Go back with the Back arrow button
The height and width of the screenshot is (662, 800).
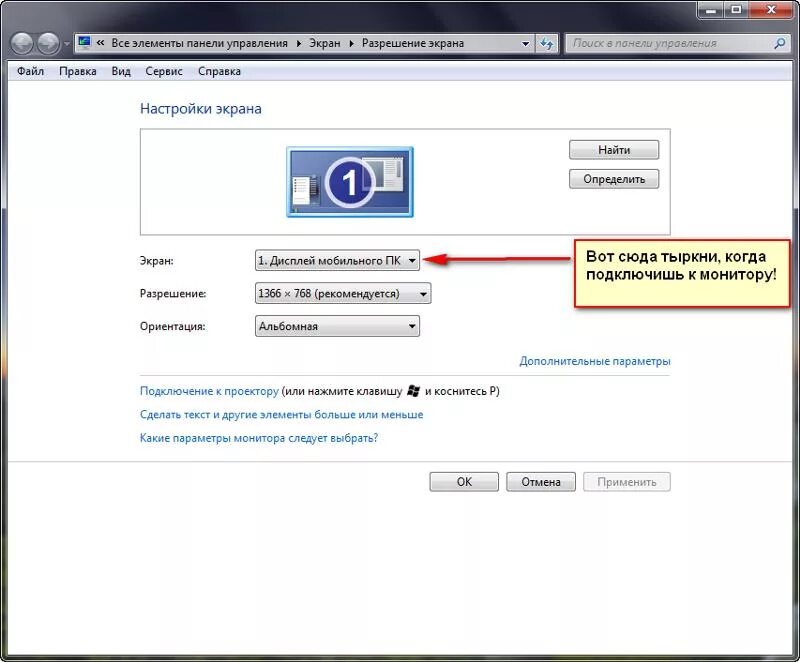[x=21, y=43]
